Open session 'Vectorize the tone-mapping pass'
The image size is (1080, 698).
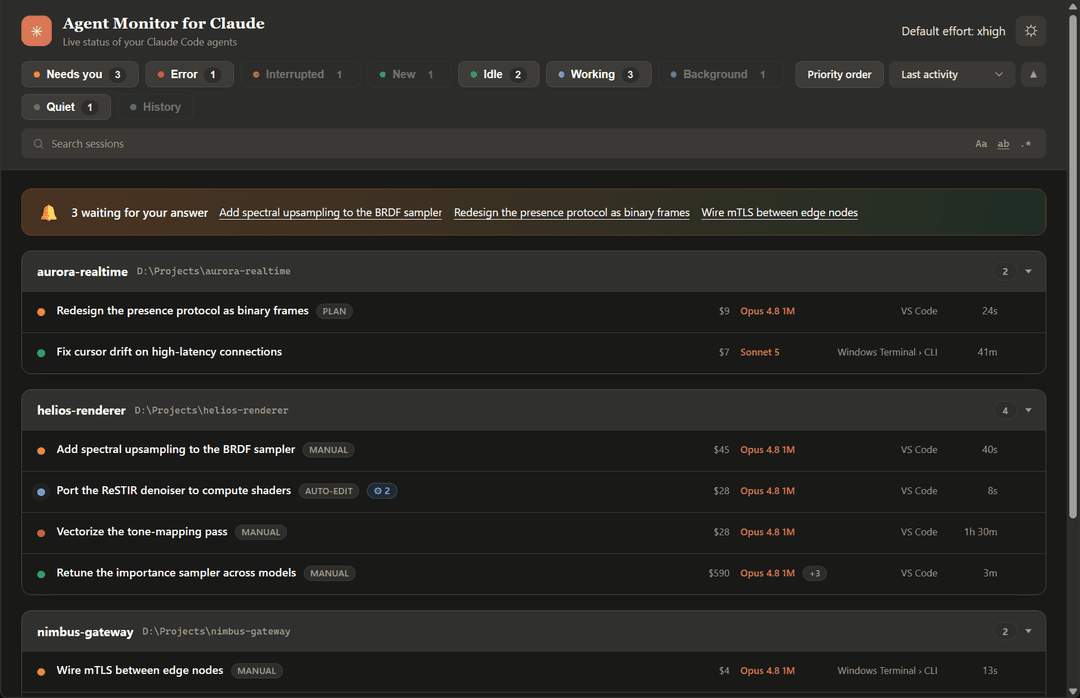point(534,533)
